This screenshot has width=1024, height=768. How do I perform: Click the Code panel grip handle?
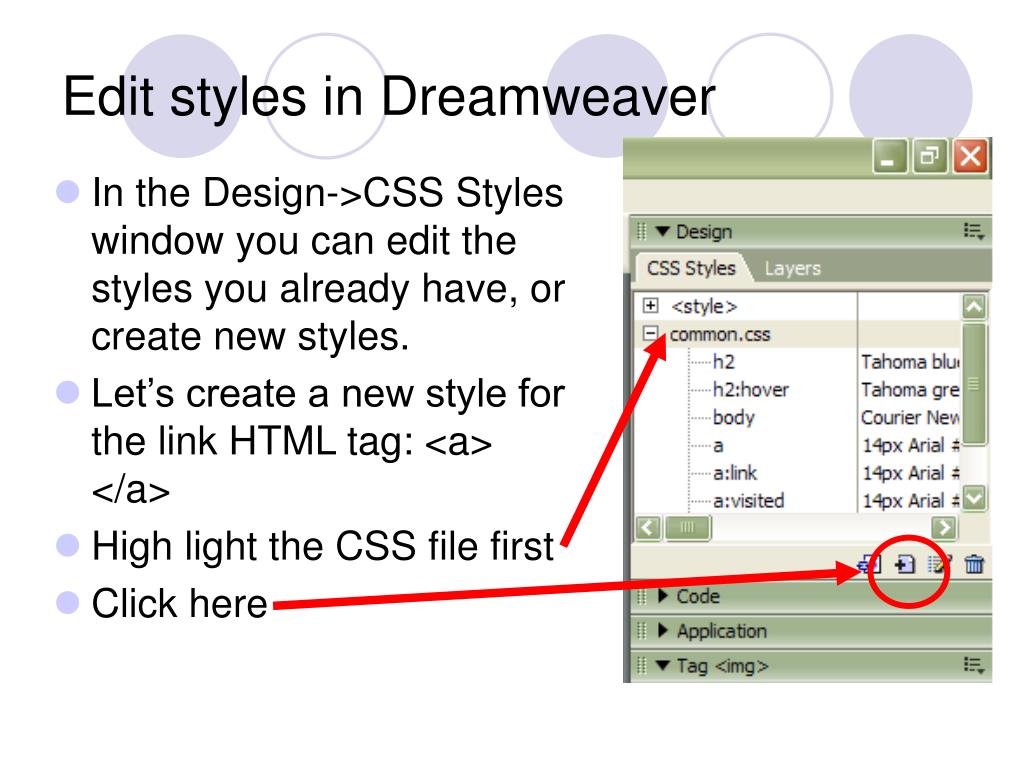(641, 596)
